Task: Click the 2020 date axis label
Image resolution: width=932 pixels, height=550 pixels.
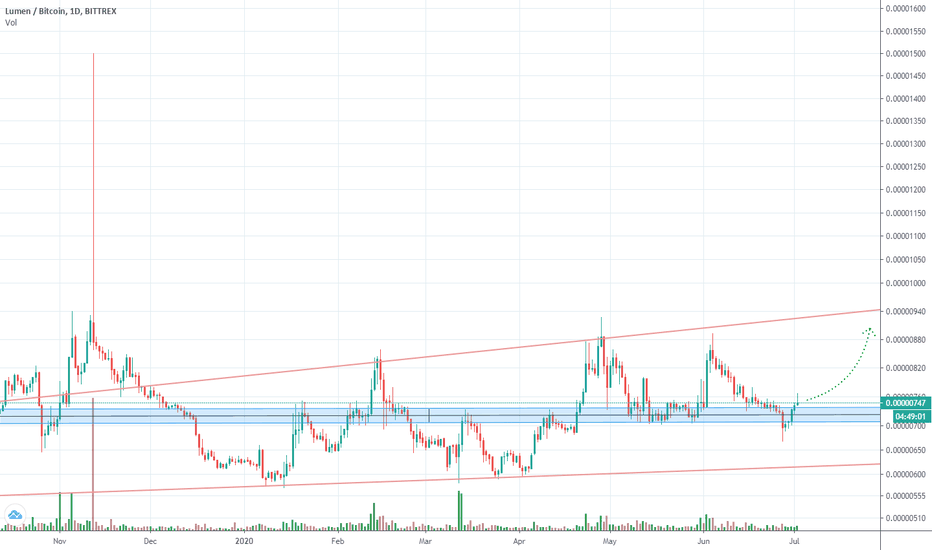Action: coord(244,541)
